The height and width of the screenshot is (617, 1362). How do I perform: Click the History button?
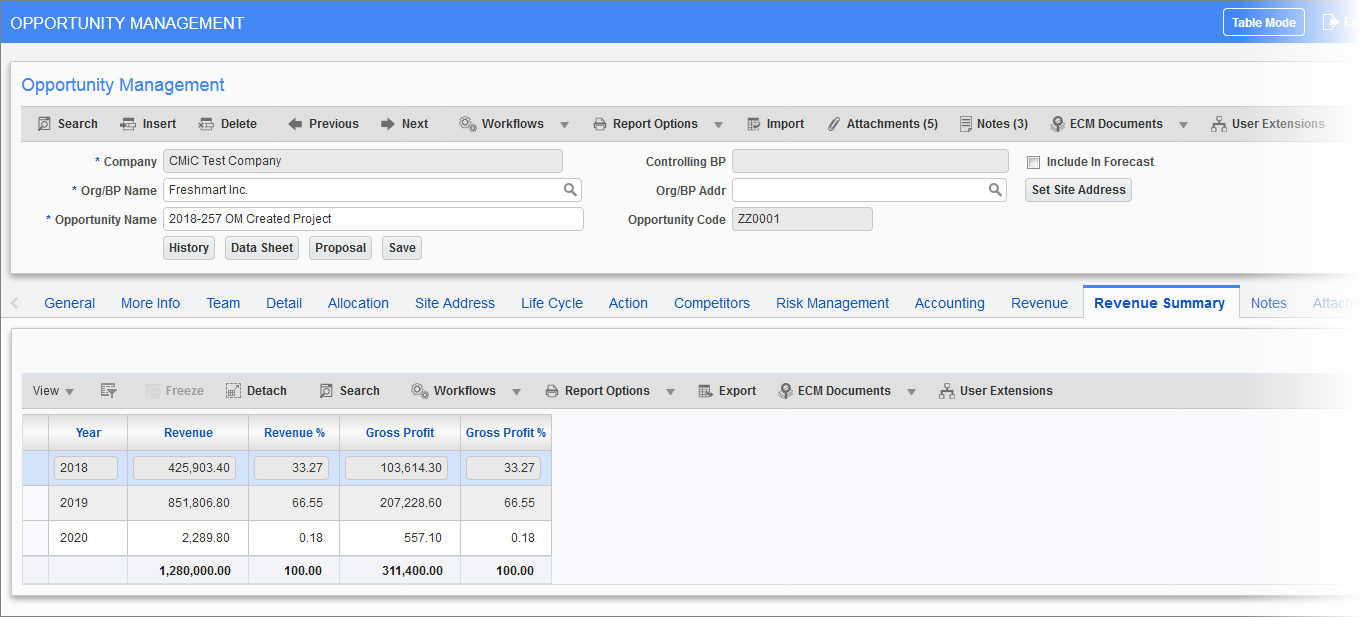189,248
